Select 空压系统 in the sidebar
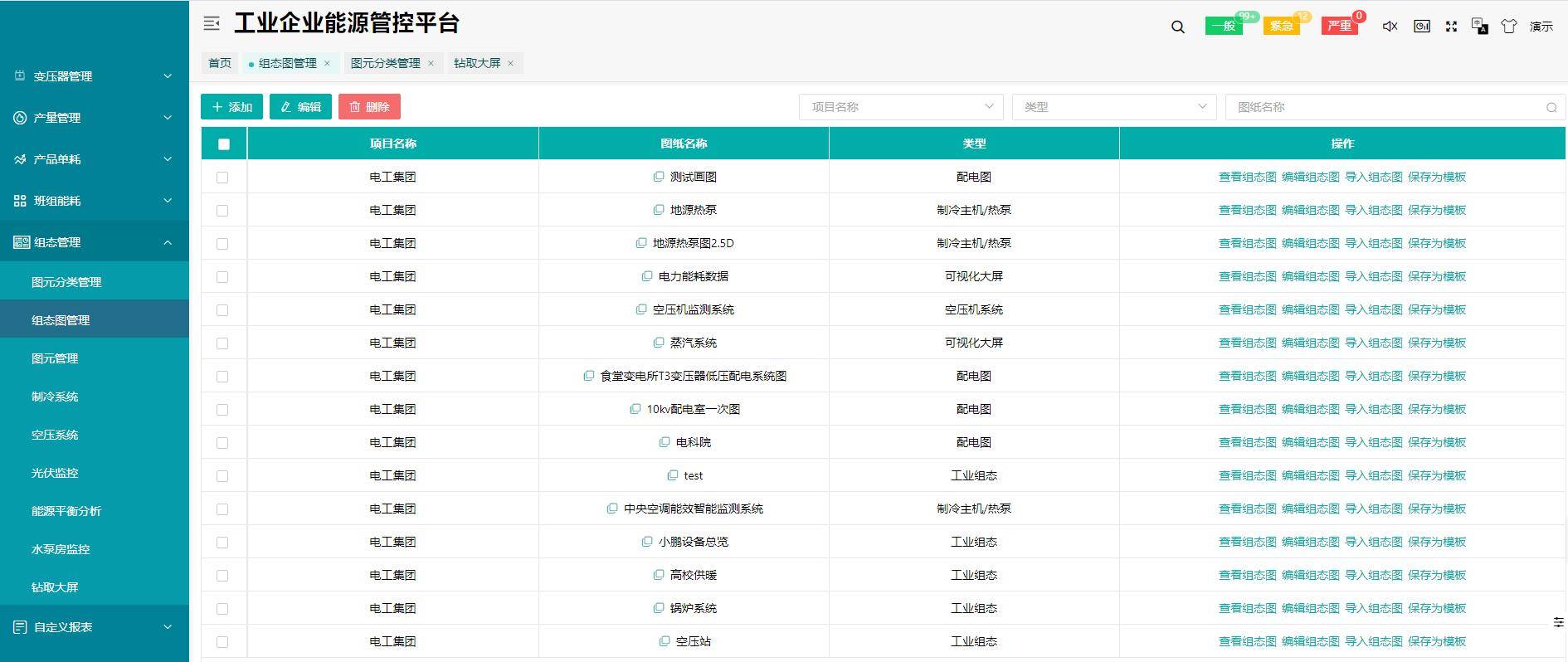Screen dimensions: 1568x662 click(95, 435)
